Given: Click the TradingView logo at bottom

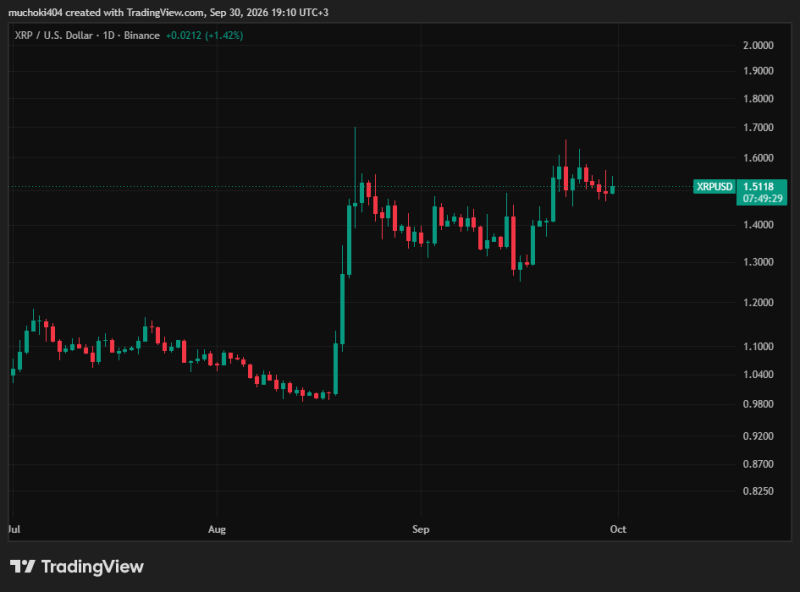Looking at the screenshot, I should (77, 566).
